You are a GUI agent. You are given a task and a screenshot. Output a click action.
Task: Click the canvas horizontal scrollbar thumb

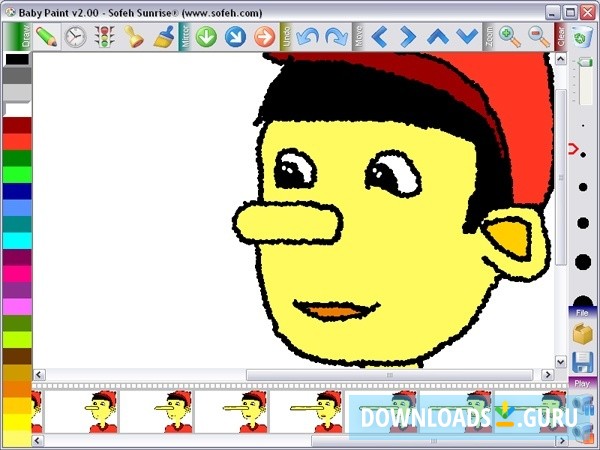coord(389,375)
